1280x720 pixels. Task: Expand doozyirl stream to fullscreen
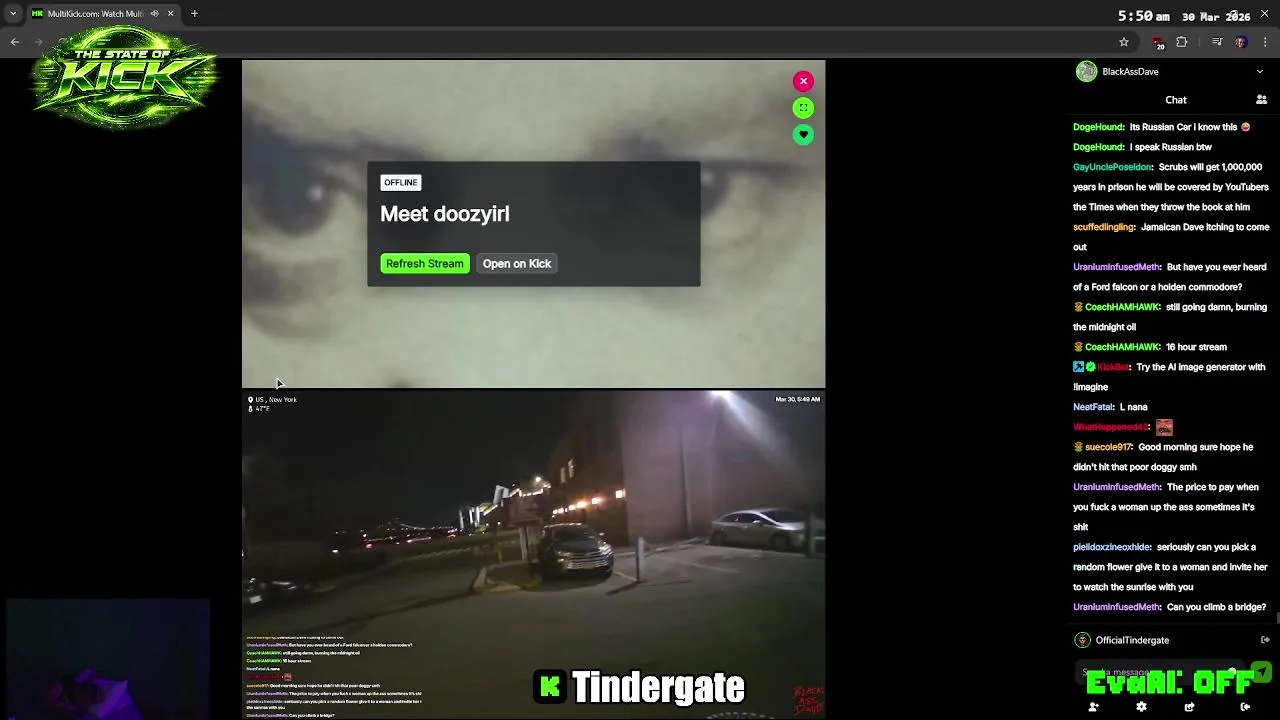pyautogui.click(x=803, y=108)
